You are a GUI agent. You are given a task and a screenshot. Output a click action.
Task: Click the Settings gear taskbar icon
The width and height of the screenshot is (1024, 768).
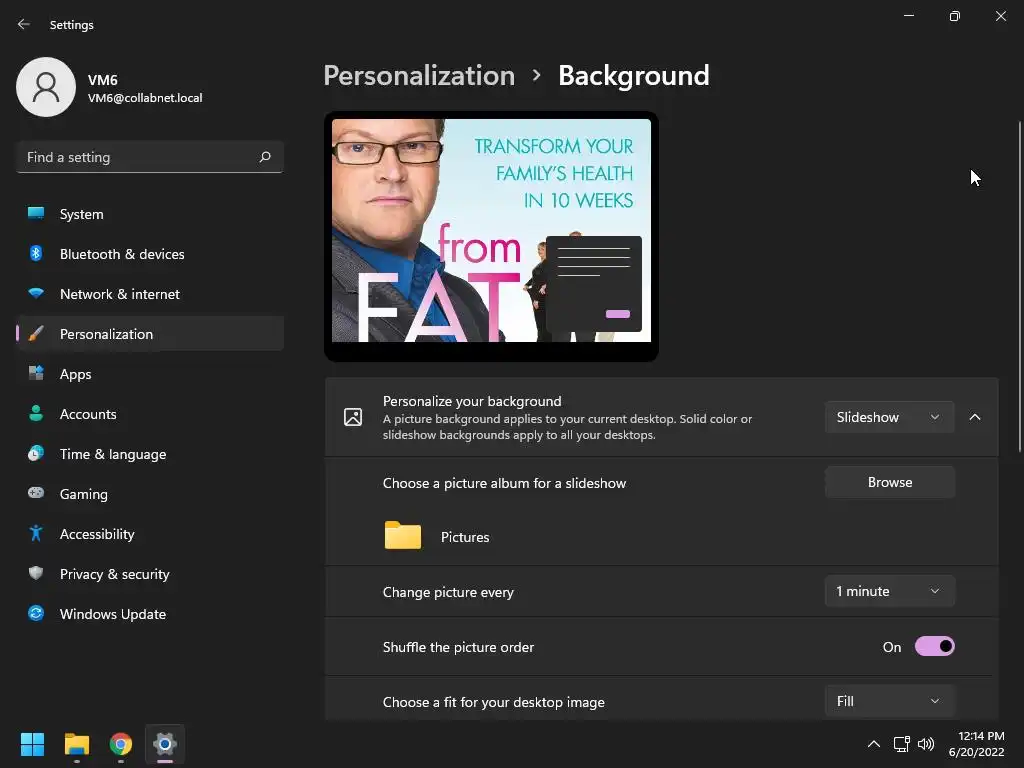tap(165, 744)
